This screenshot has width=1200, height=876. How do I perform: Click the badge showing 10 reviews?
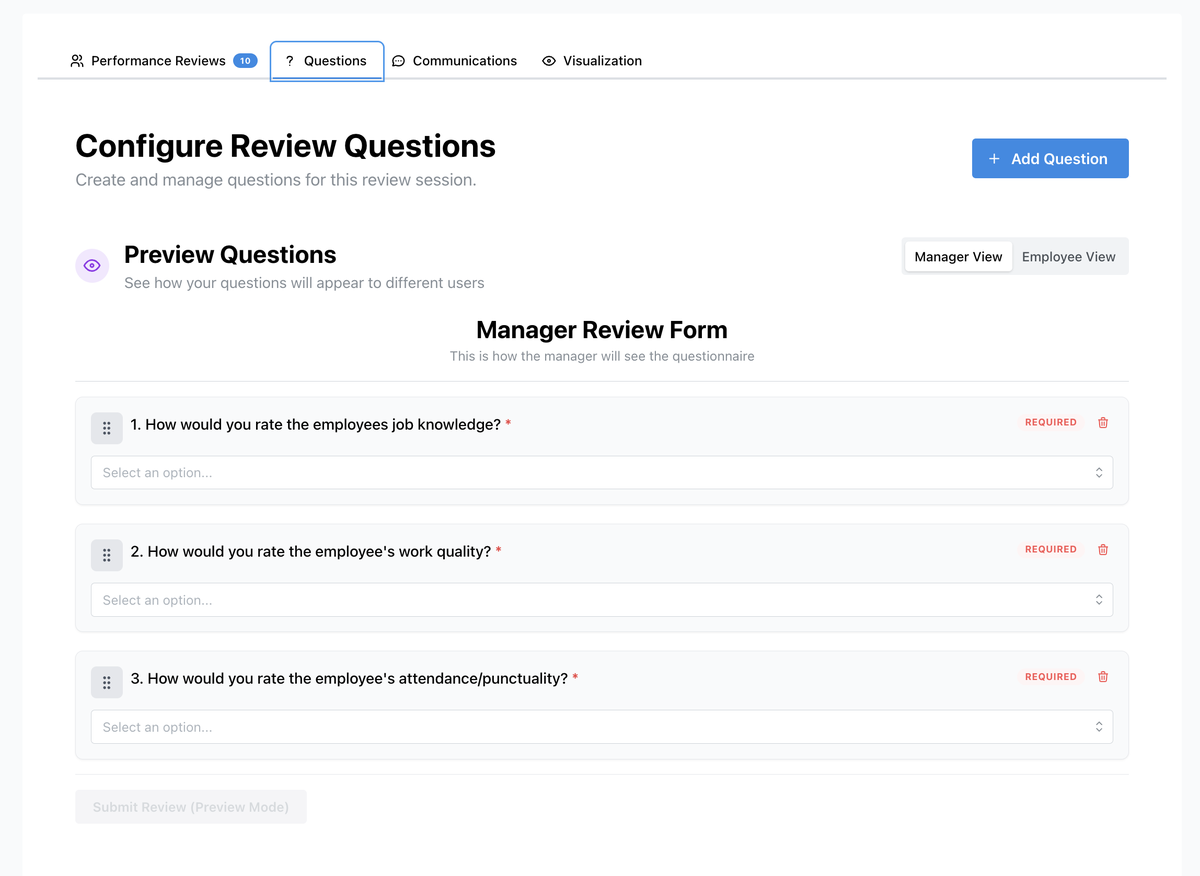tap(245, 61)
